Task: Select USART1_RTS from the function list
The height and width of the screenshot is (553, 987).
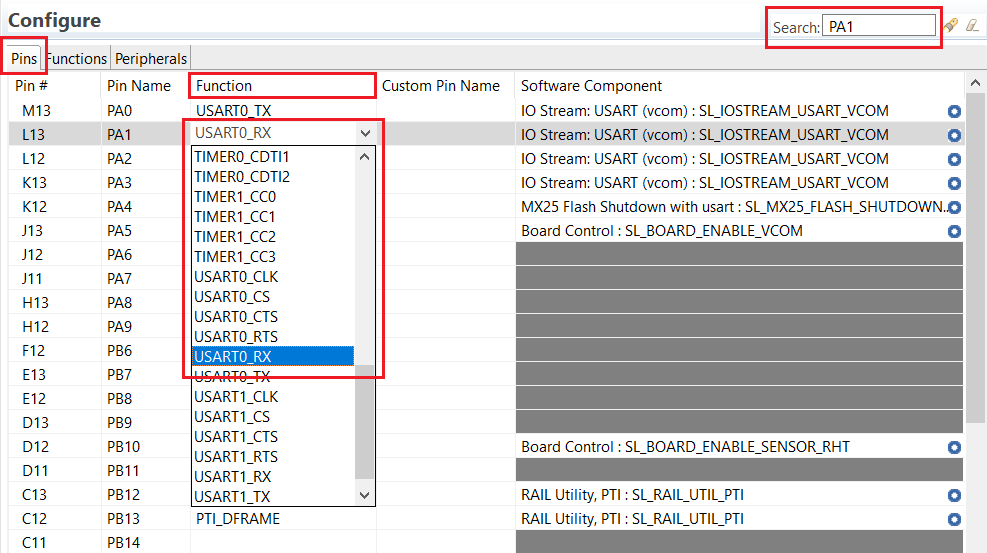Action: click(x=236, y=457)
